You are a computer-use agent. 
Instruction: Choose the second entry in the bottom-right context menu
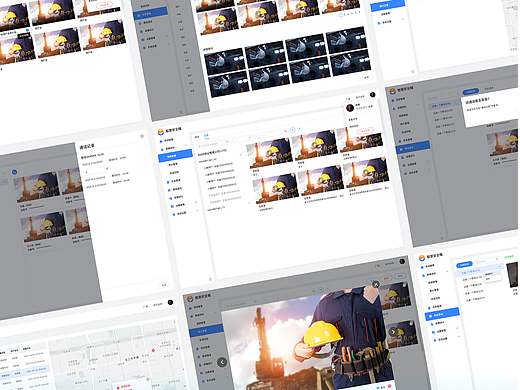[488, 279]
